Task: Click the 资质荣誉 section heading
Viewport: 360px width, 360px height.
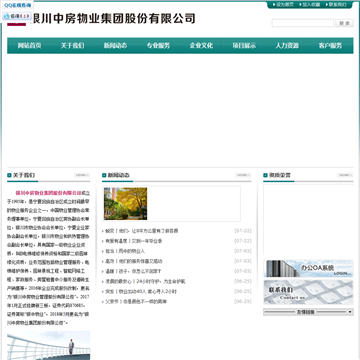Action: tap(280, 175)
